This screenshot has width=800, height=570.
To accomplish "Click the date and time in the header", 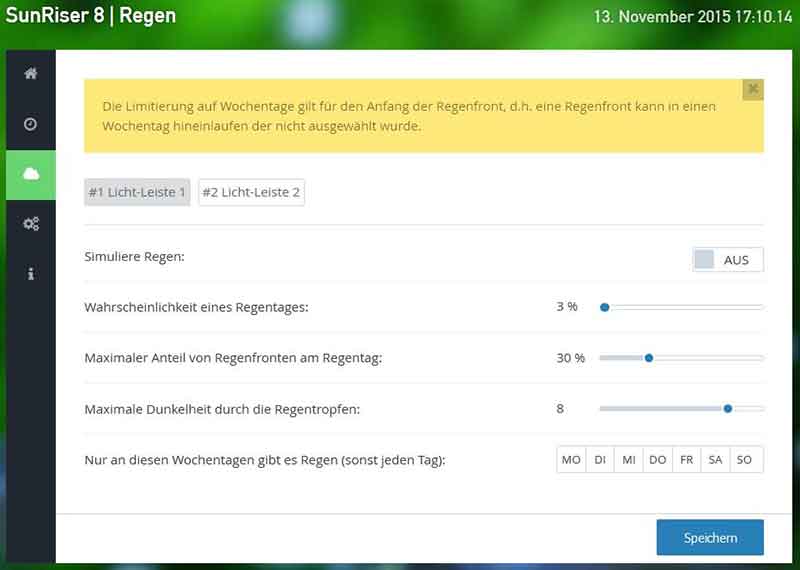I will tap(693, 16).
